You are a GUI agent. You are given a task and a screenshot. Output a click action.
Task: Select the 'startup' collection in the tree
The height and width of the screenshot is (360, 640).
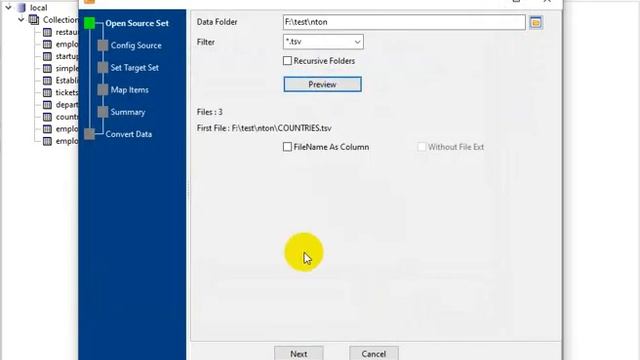click(x=67, y=56)
